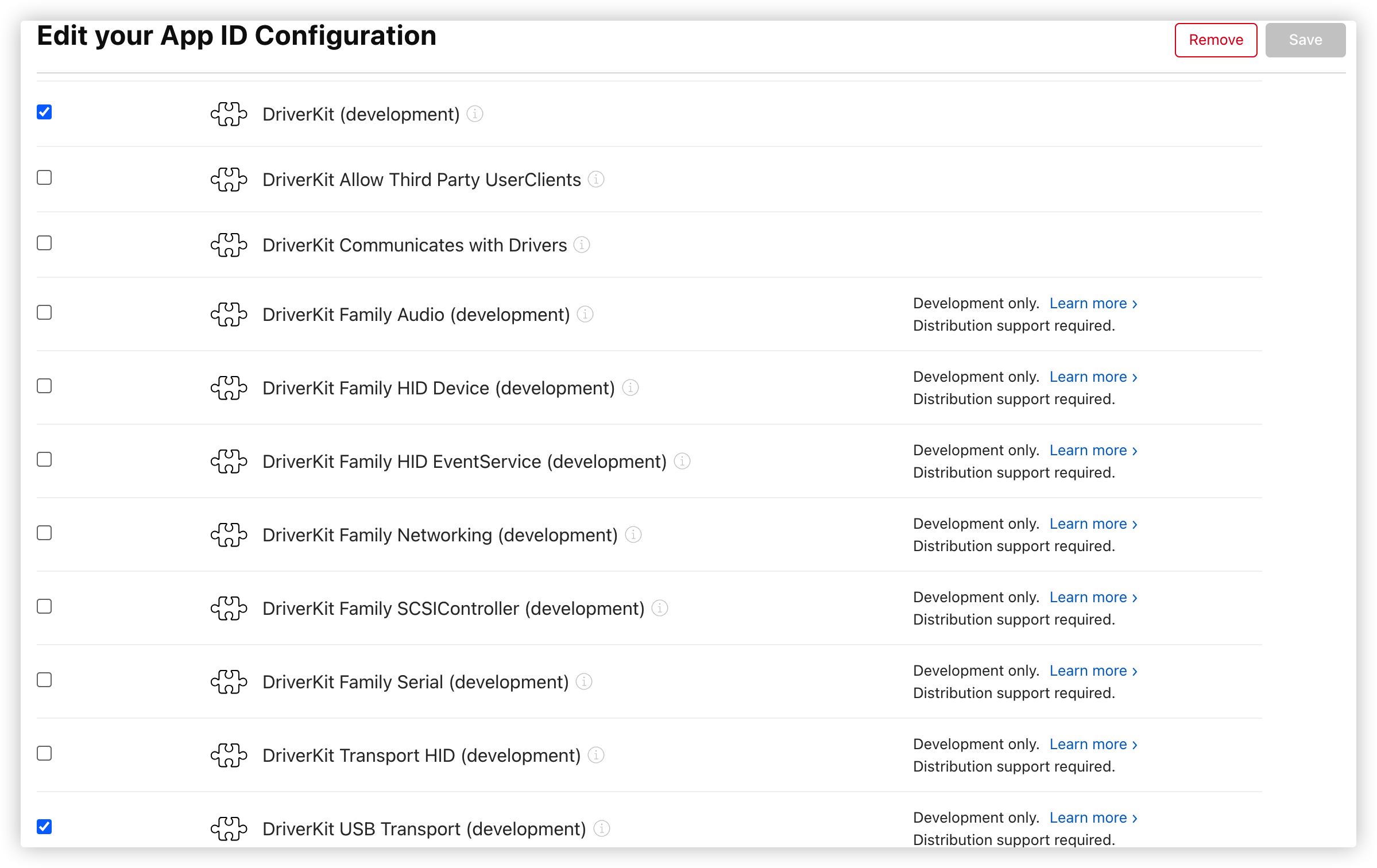
Task: Tick DriverKit Family SCSIController checkbox
Action: 44,606
